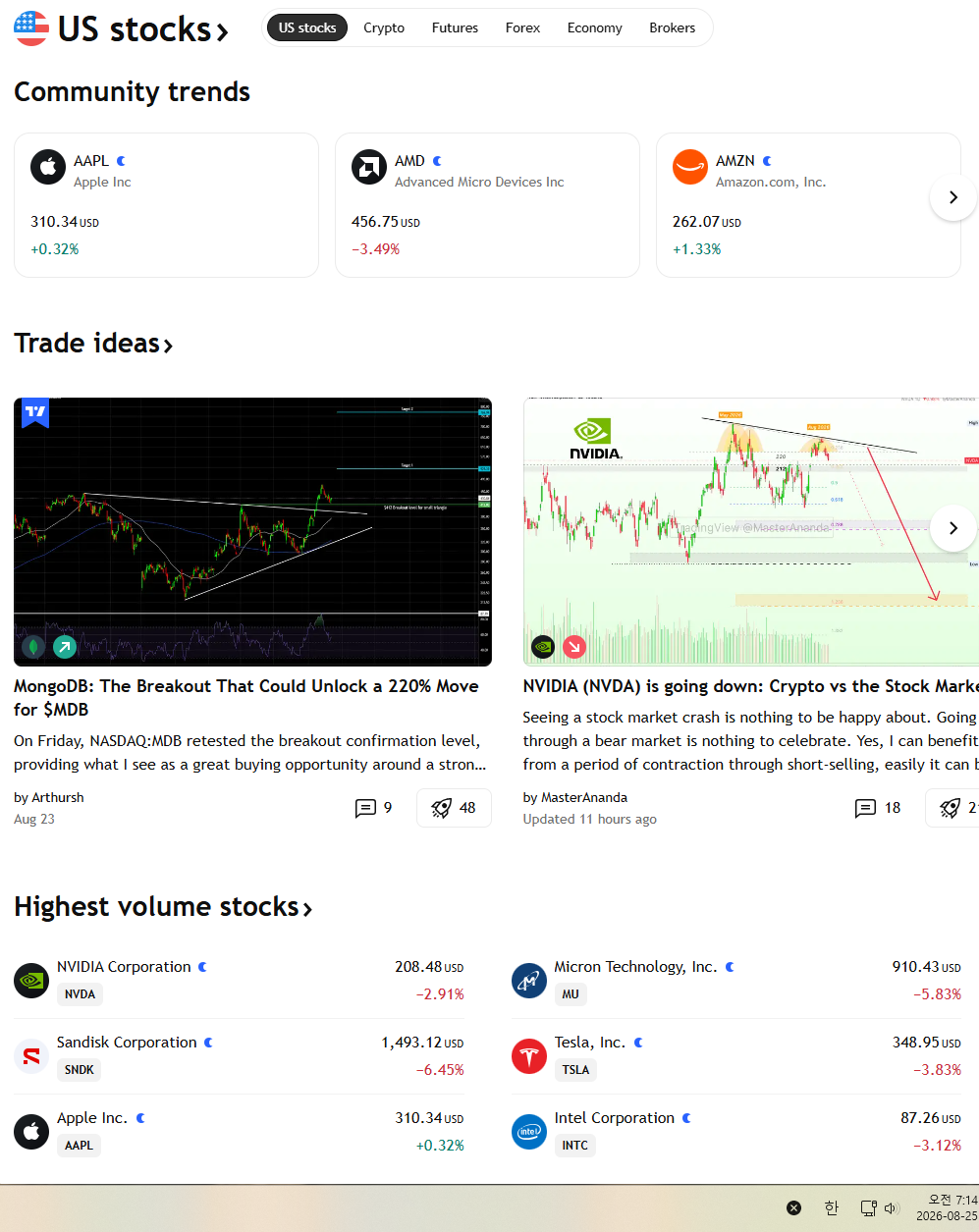Click the Apple logo in Community trends card

click(x=48, y=168)
